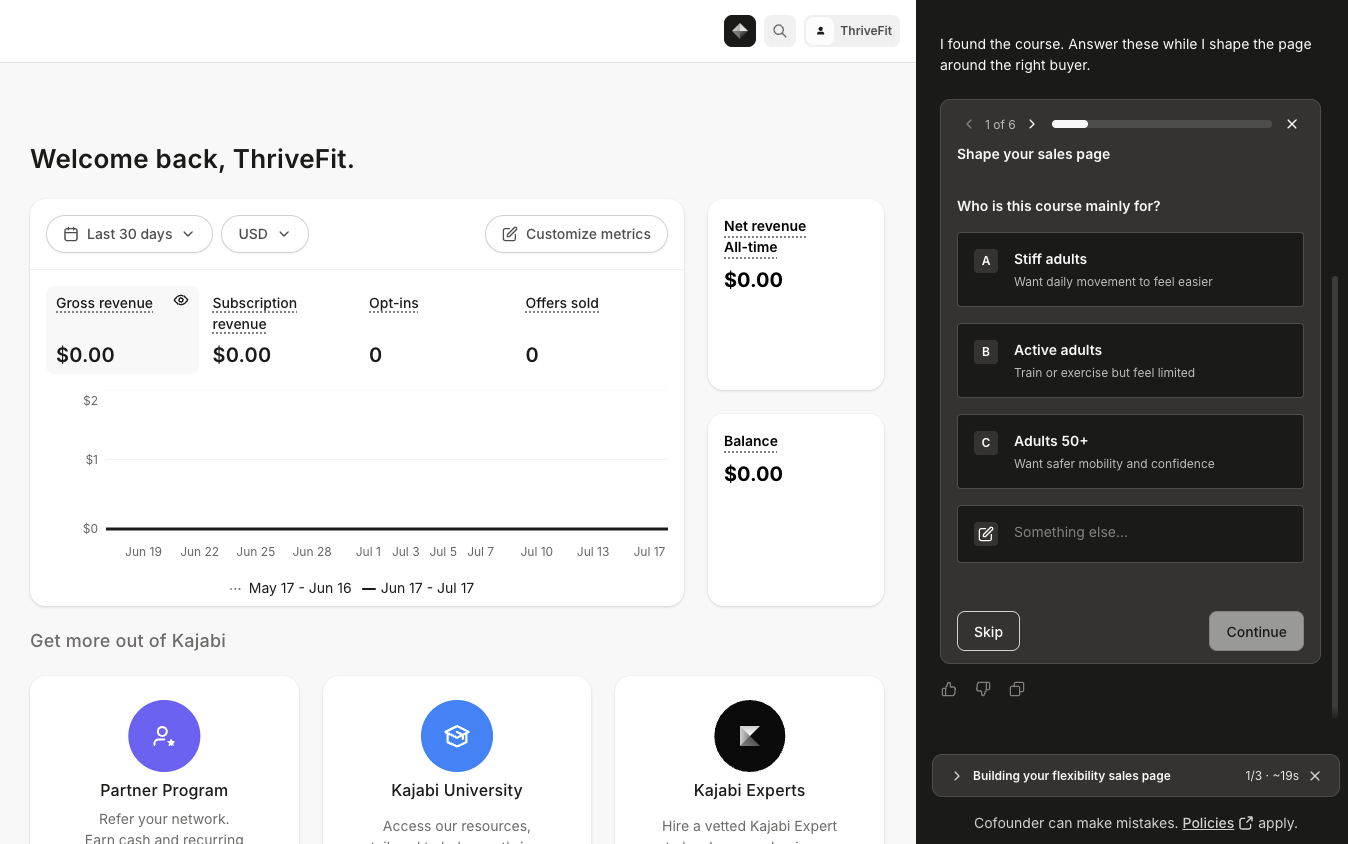This screenshot has width=1348, height=844.
Task: Click the Skip button
Action: point(988,631)
